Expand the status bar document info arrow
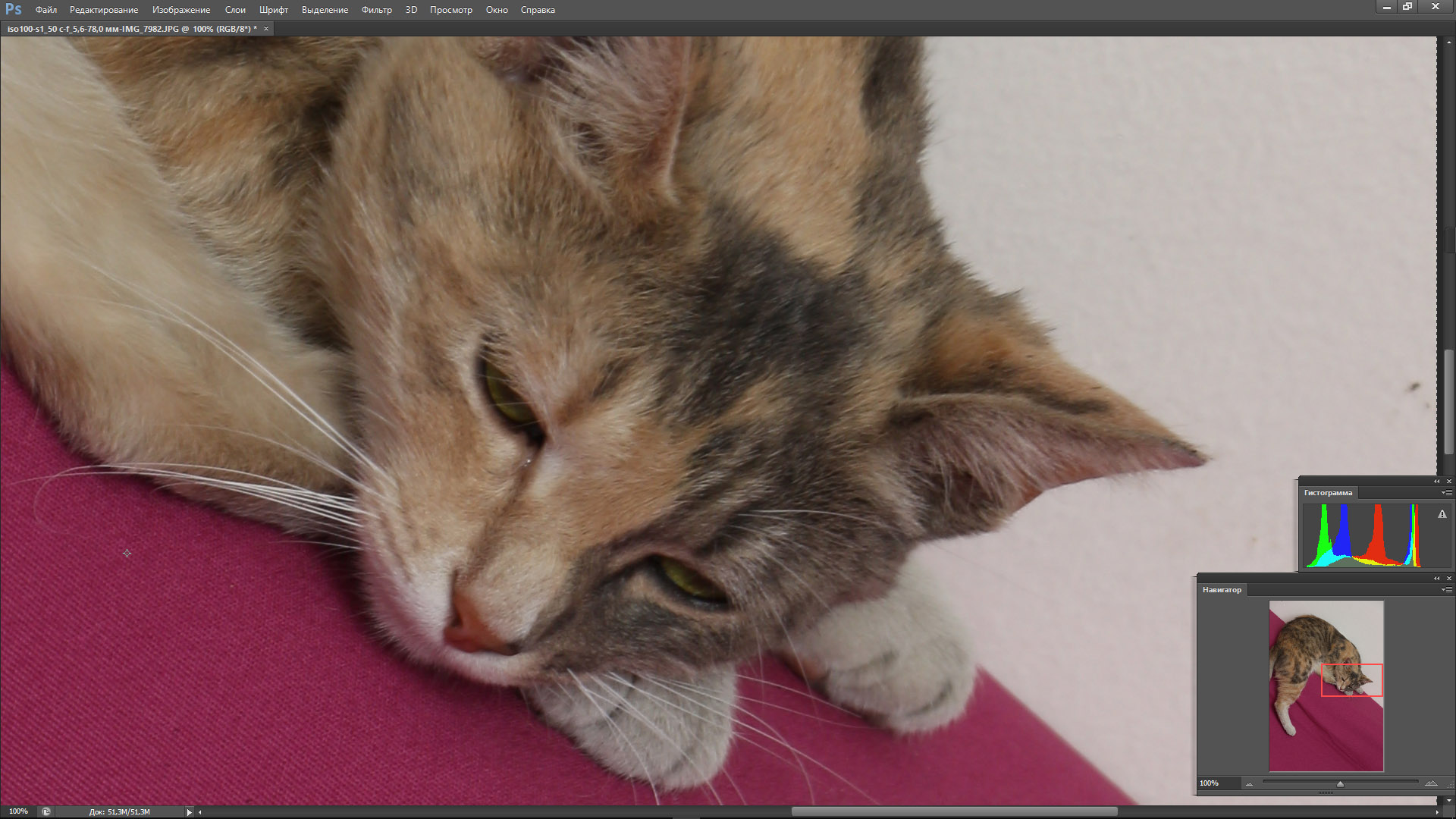Screen dimensions: 1456x819 pos(189,812)
